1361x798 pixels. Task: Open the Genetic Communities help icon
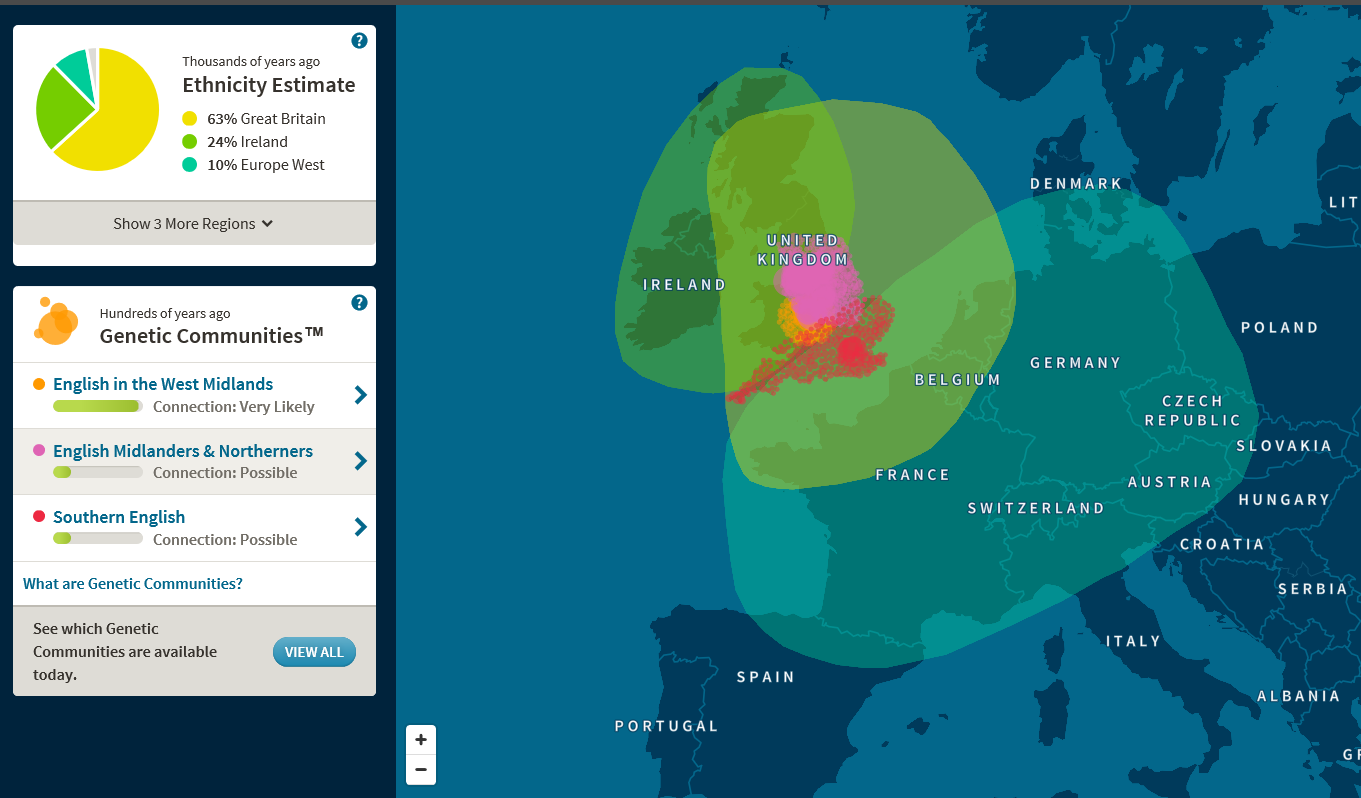(359, 302)
